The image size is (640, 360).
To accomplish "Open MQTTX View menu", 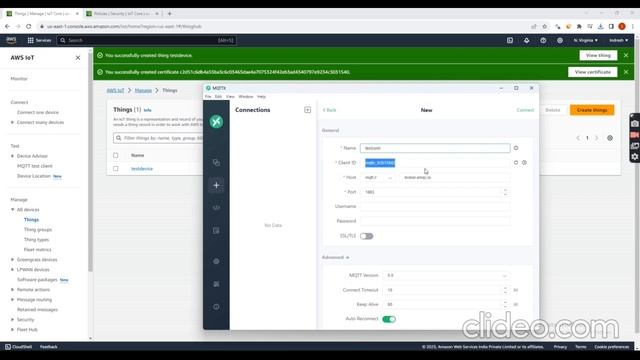I will click(x=230, y=97).
